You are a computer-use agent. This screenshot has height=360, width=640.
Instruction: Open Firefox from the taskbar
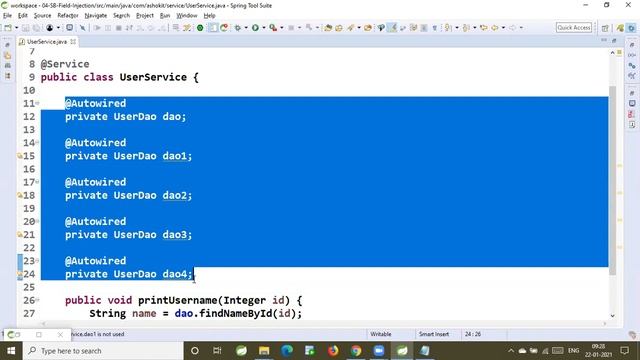pos(333,351)
